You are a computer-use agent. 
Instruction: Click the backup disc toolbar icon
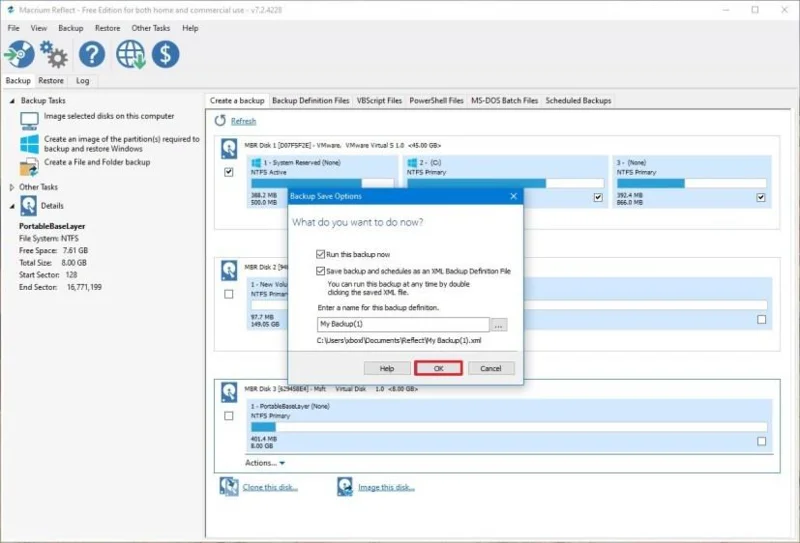19,54
